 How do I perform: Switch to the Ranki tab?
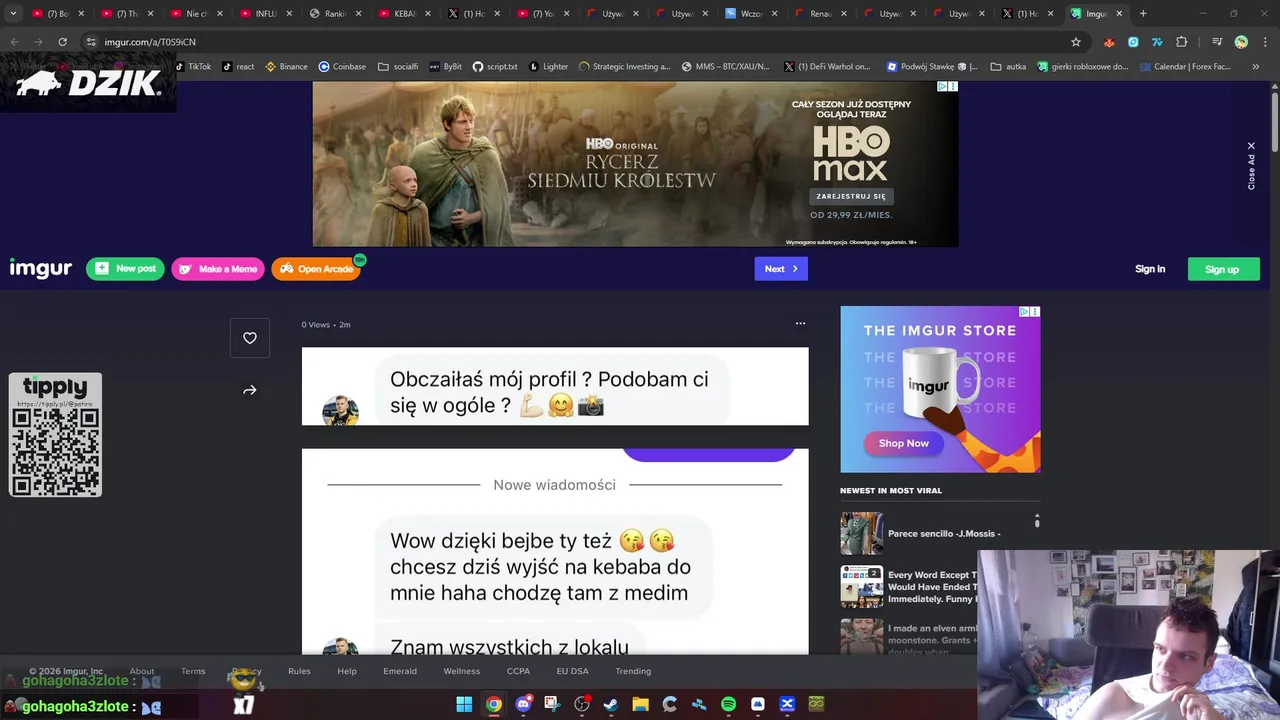pyautogui.click(x=335, y=14)
